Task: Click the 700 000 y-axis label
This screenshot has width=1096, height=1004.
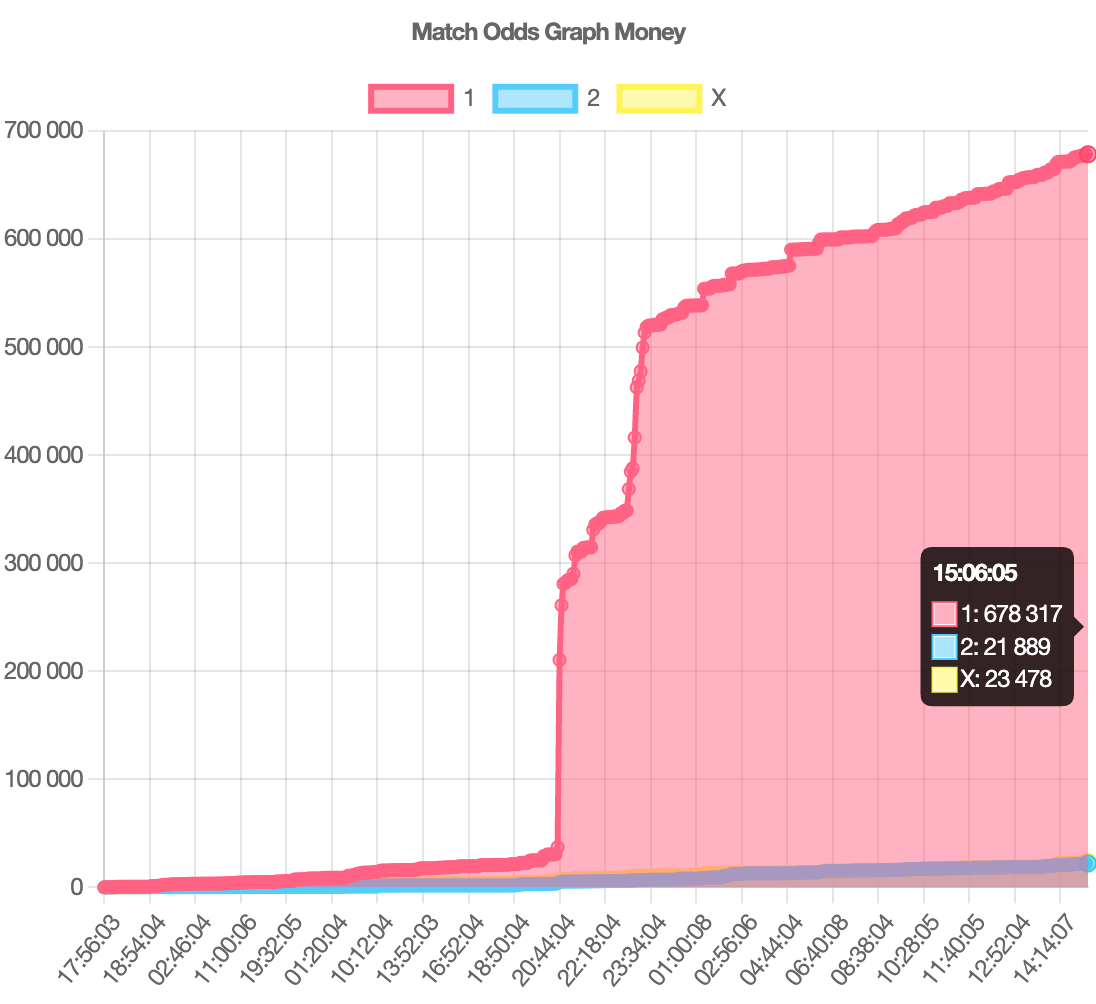Action: click(43, 130)
